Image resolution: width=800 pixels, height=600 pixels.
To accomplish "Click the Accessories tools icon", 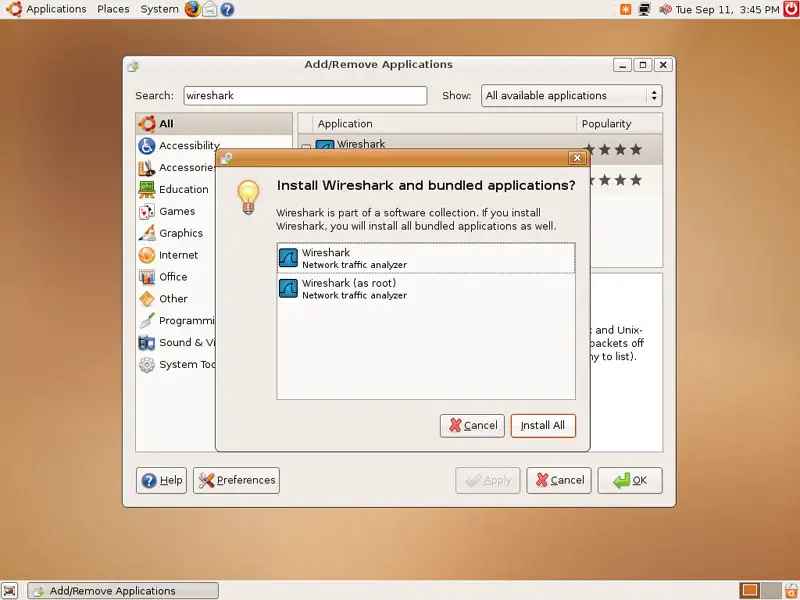I will (147, 167).
